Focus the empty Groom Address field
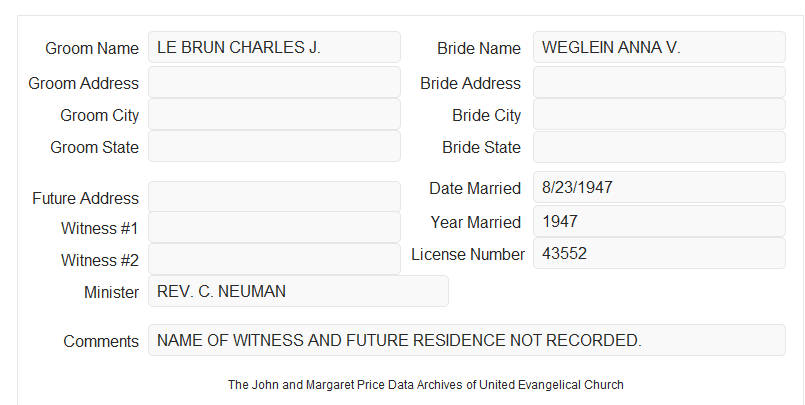Screen dimensions: 805x405 [274, 82]
